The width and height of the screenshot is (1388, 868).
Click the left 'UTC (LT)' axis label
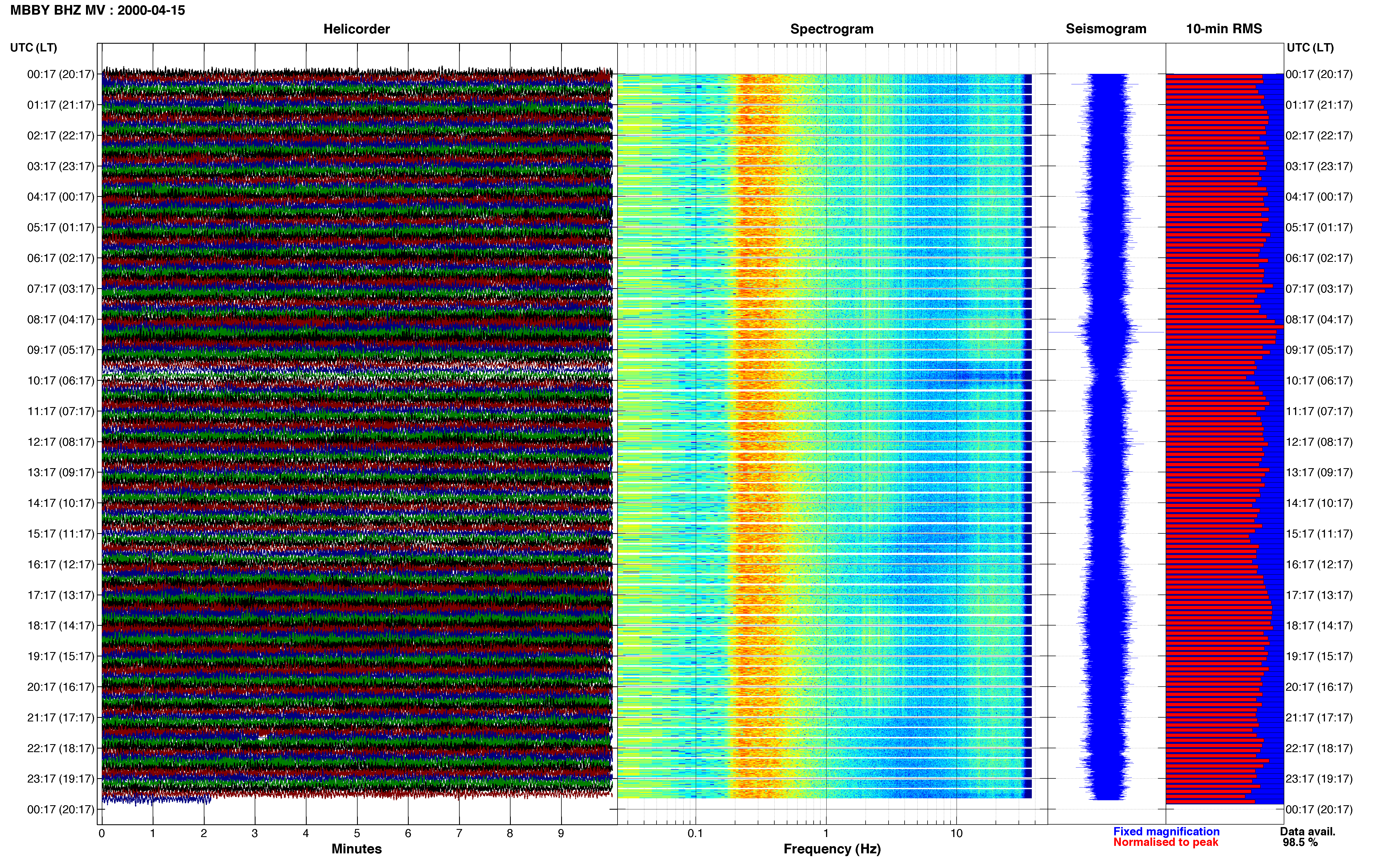coord(33,48)
